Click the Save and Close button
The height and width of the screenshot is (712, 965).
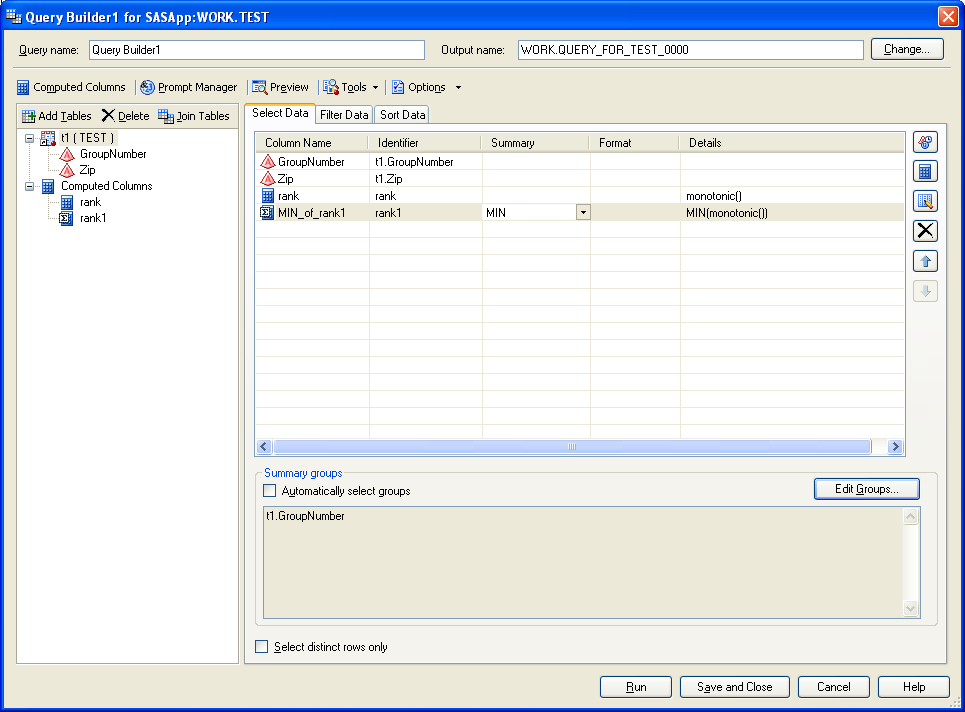click(x=734, y=687)
